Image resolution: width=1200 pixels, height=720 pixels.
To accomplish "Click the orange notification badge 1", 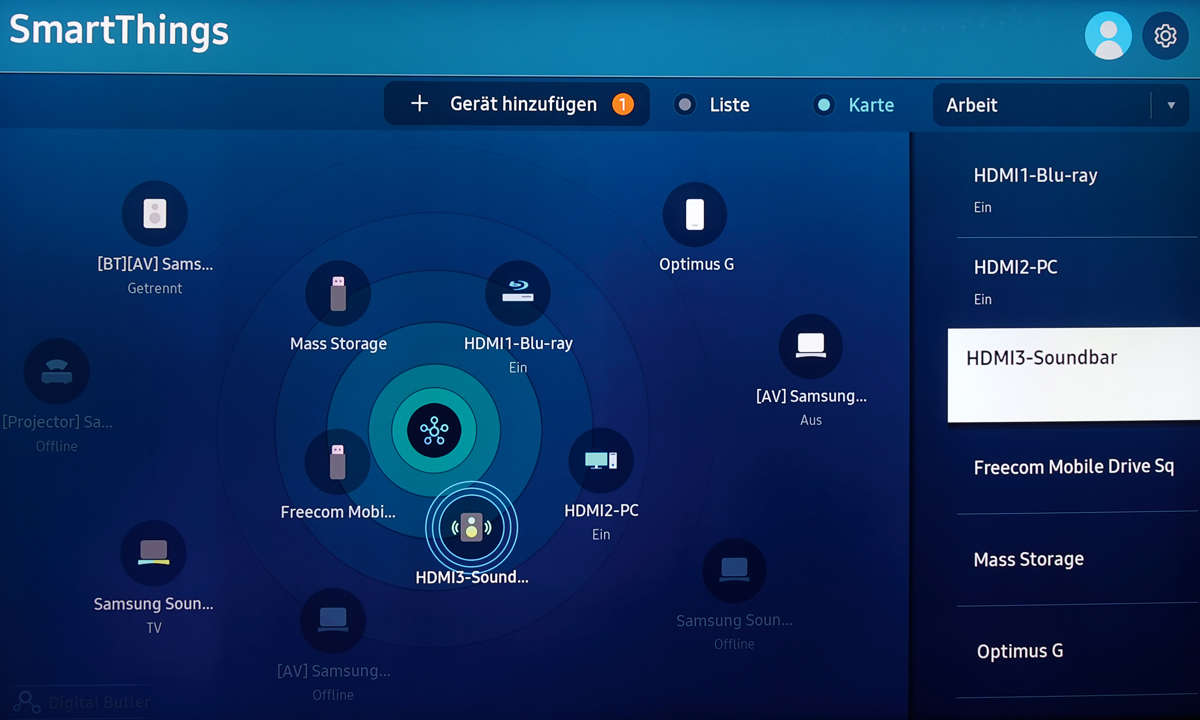I will (623, 104).
